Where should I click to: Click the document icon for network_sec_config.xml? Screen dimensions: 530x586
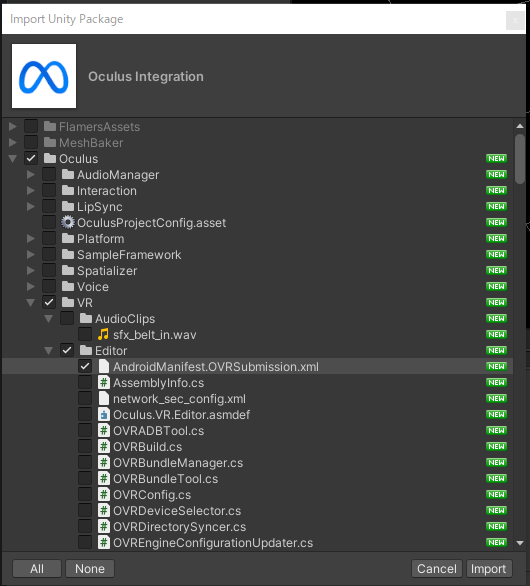104,398
